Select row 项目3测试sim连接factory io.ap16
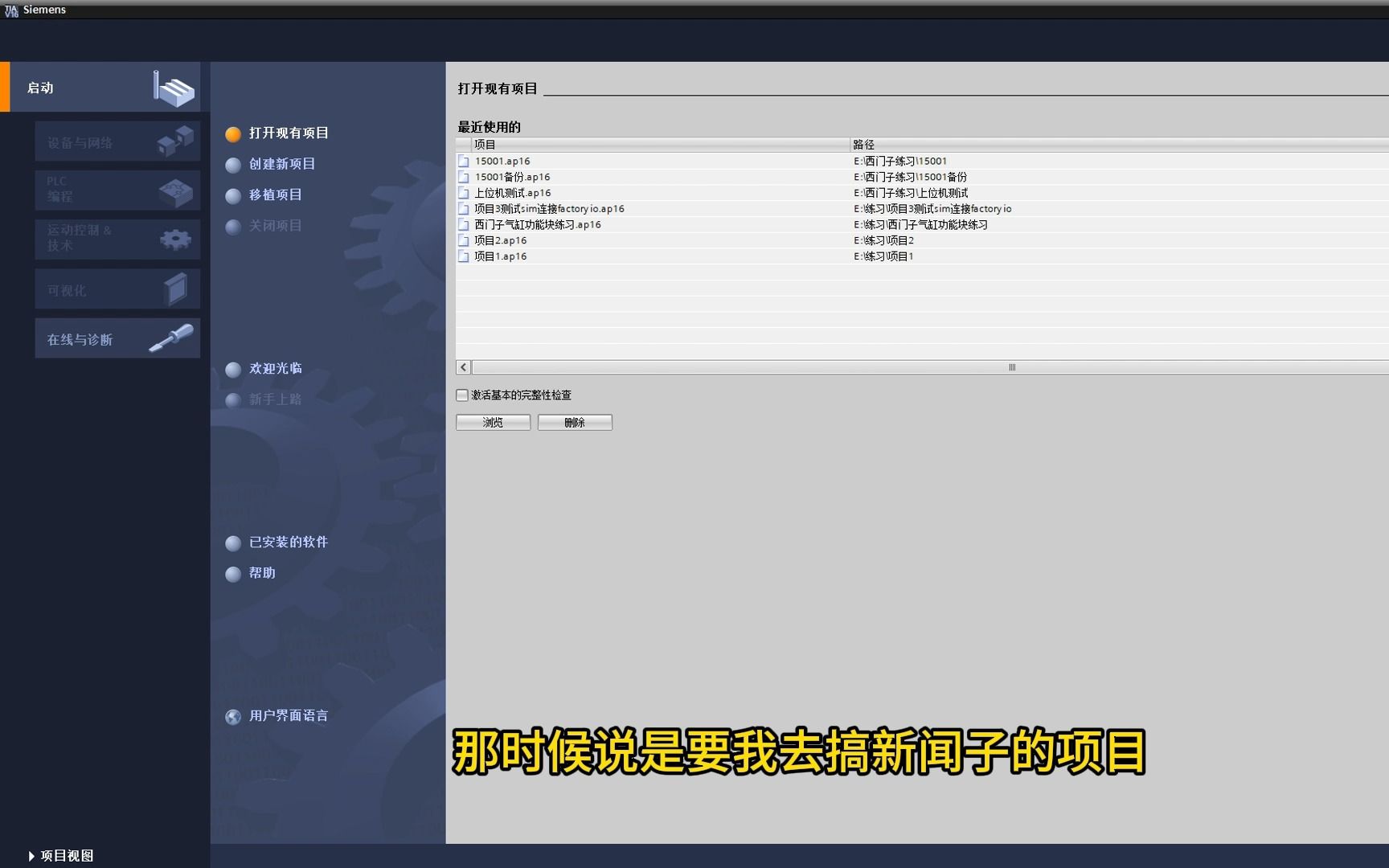 coord(922,209)
